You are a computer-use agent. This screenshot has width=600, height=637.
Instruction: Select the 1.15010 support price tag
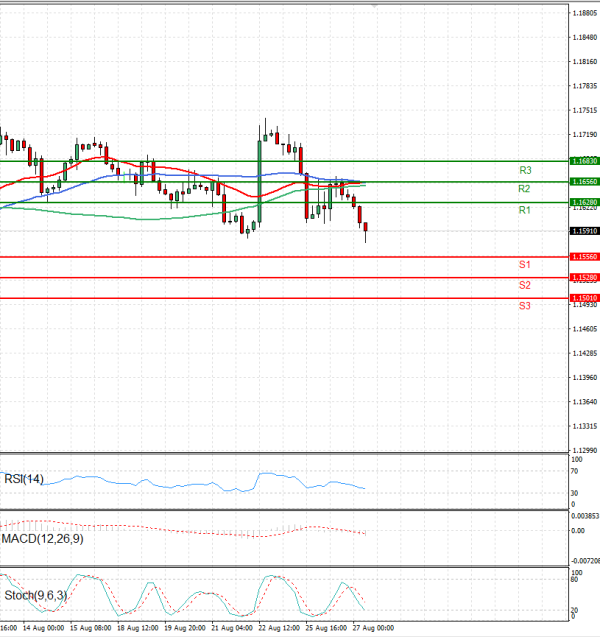[585, 298]
